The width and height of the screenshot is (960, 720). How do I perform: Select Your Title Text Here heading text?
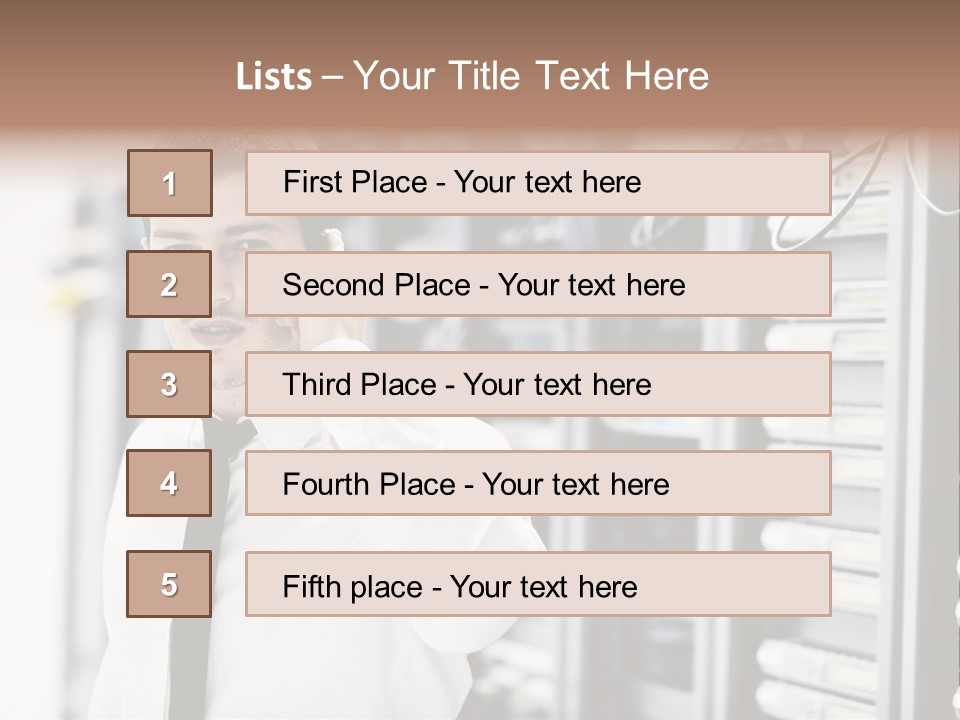[x=531, y=76]
